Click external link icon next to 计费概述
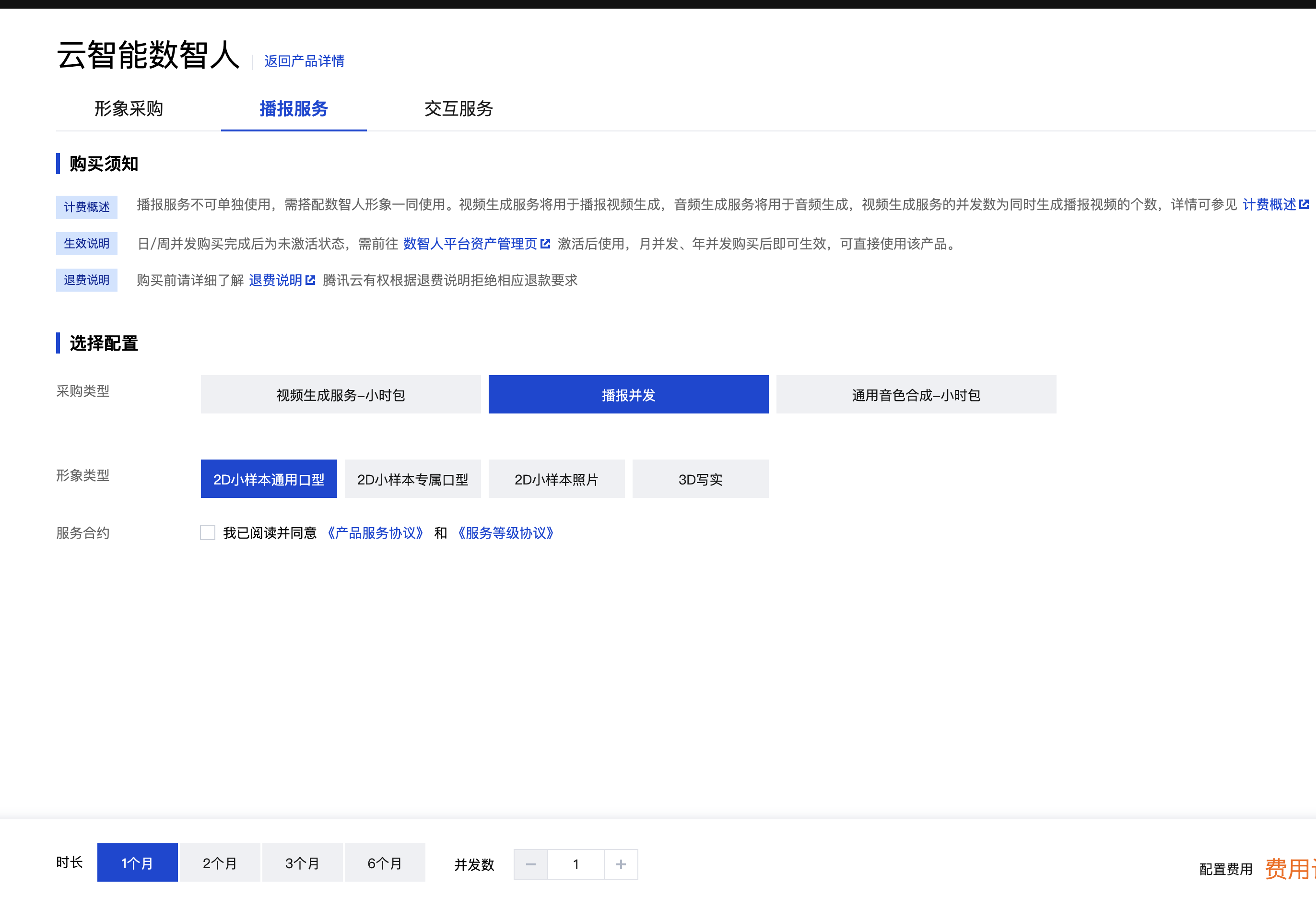Viewport: 1316px width, 897px height. [x=1304, y=204]
